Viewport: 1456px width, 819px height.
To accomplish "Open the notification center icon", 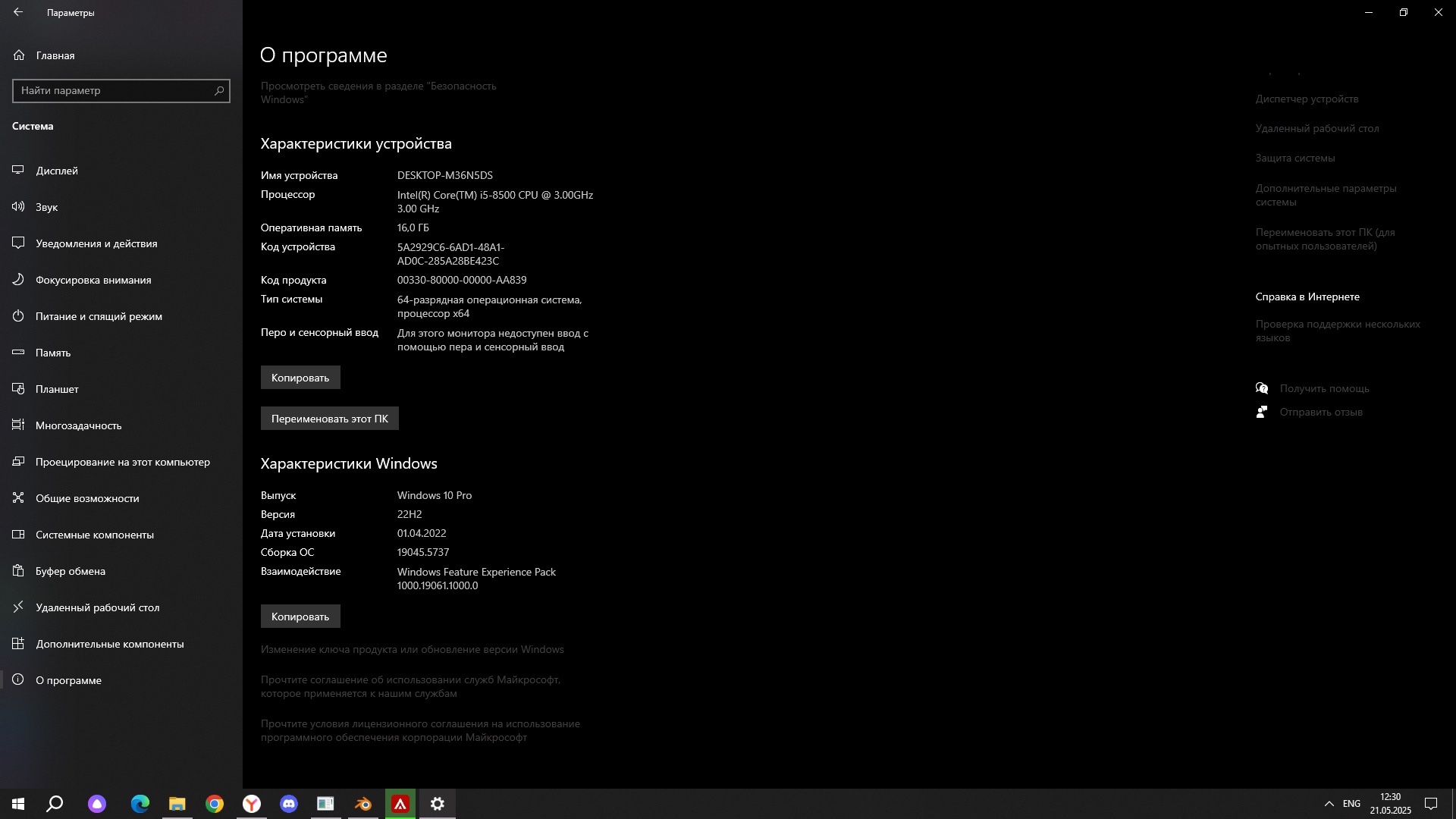I will coord(1431,804).
